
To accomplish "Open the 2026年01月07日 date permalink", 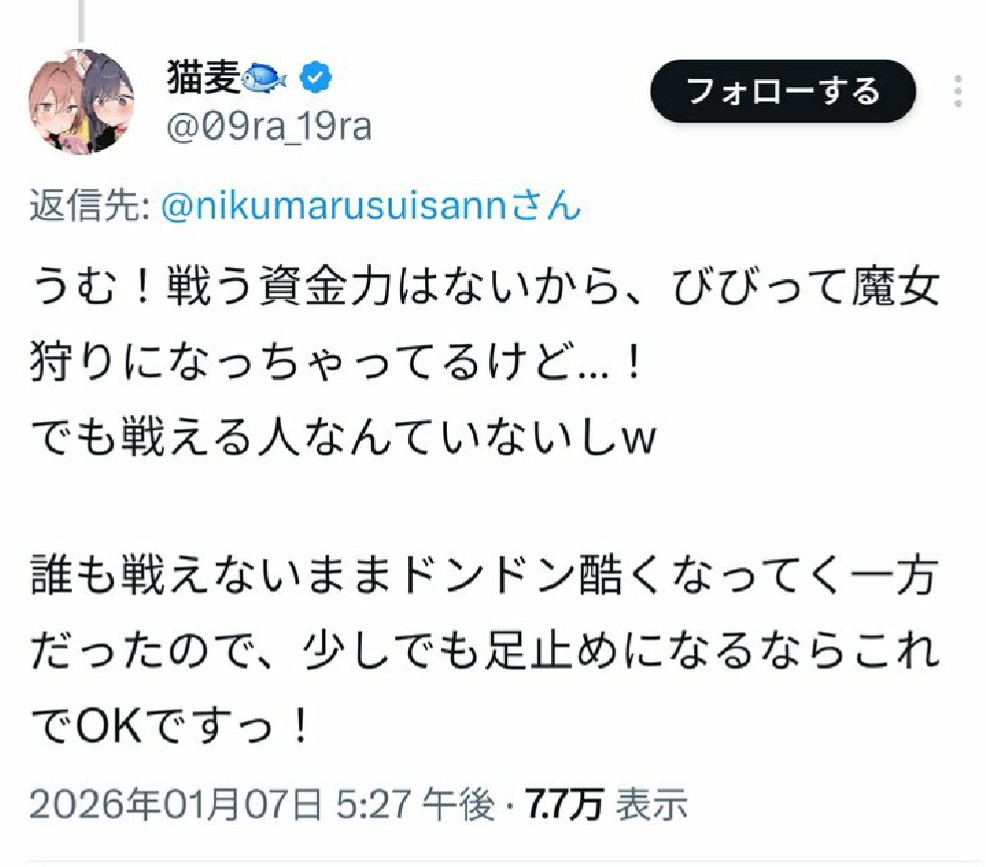I will coord(177,803).
